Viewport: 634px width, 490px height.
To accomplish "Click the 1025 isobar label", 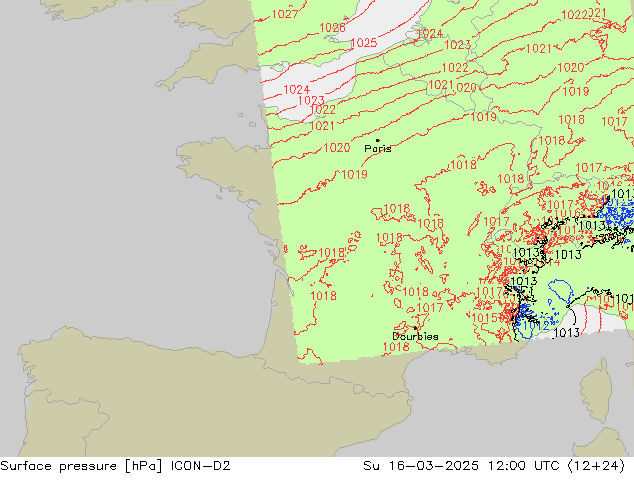I will pyautogui.click(x=363, y=43).
